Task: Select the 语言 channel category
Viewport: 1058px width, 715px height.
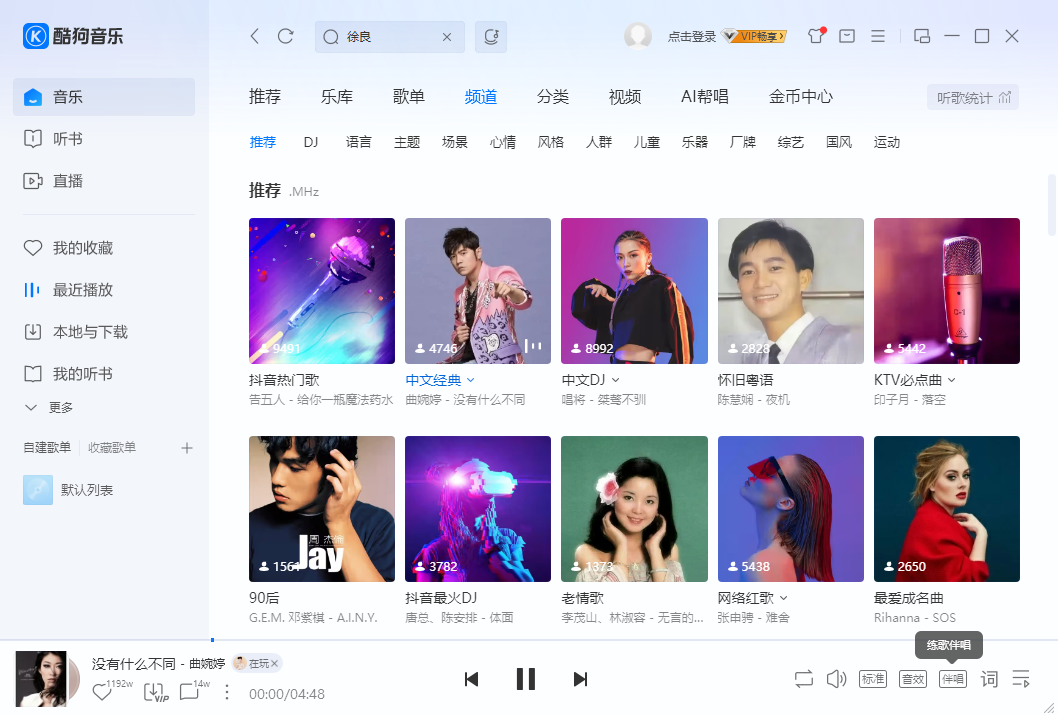Action: click(x=358, y=142)
